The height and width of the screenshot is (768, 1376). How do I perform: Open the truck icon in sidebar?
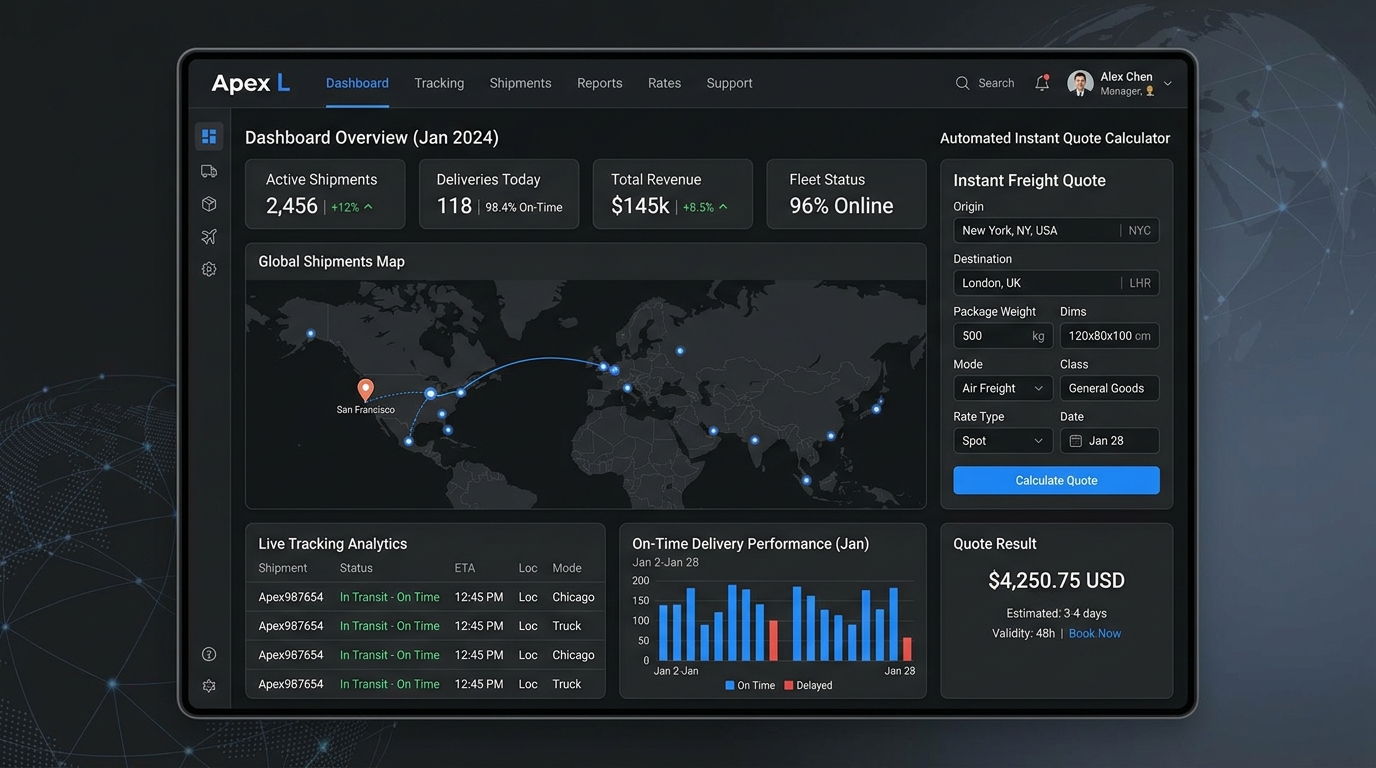click(x=209, y=171)
